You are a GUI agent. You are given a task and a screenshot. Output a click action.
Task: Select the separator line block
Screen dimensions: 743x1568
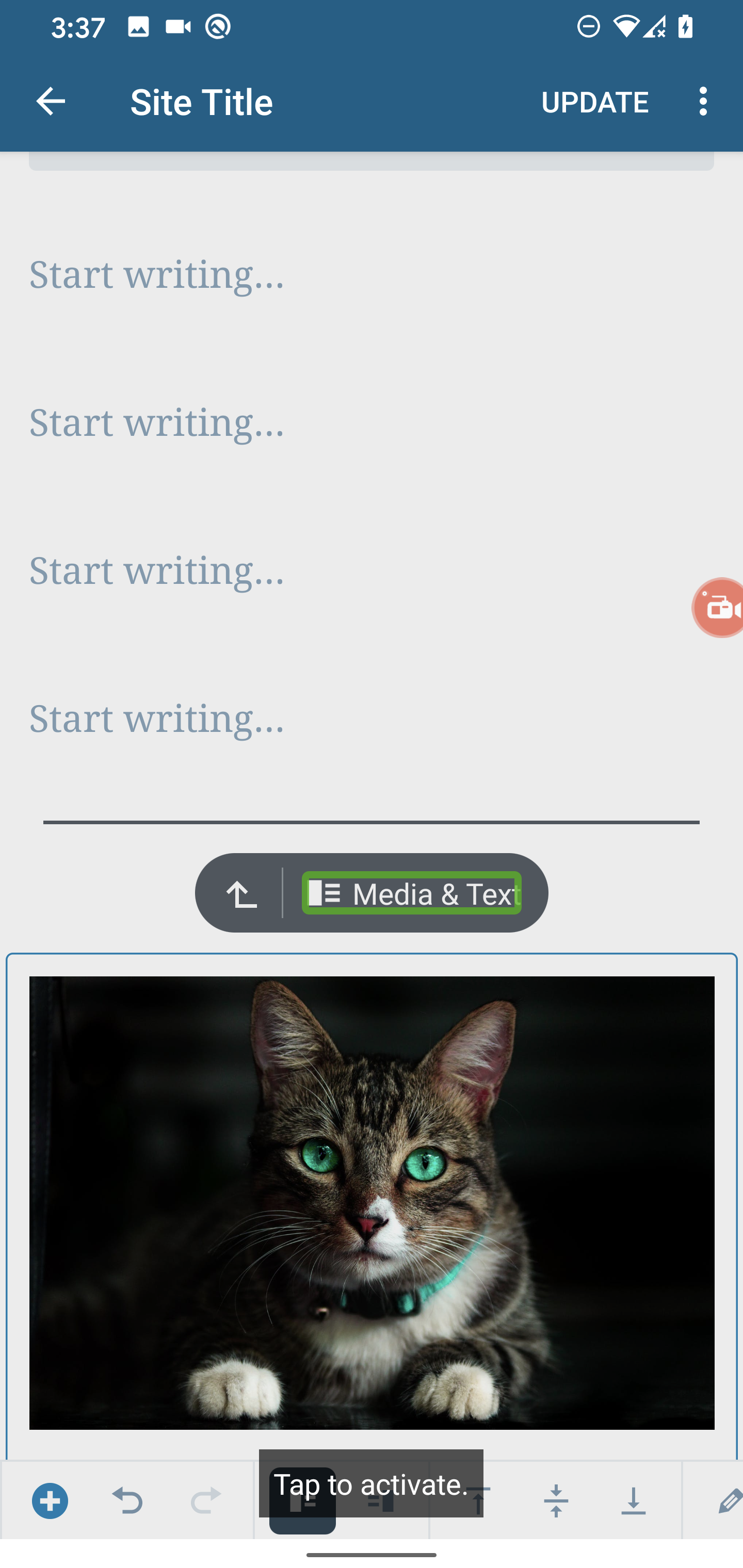(x=372, y=822)
